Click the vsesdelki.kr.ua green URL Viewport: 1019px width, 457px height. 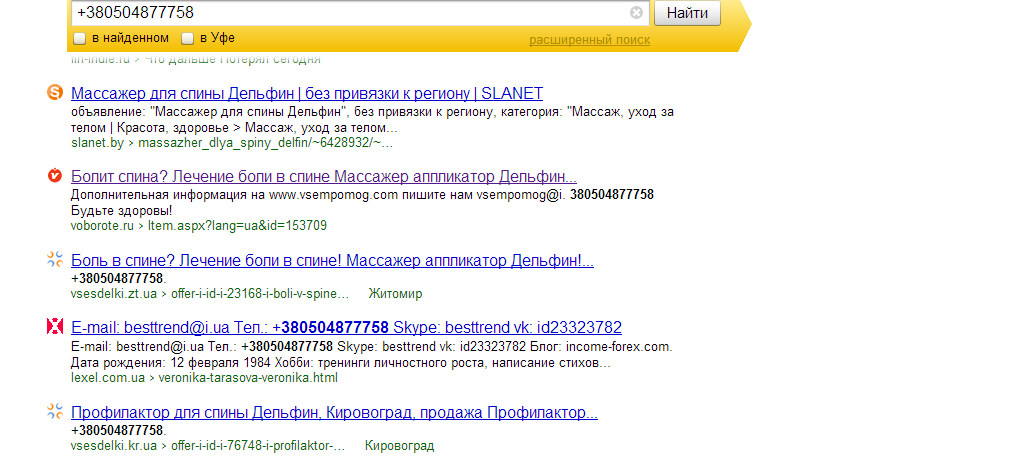[x=208, y=446]
